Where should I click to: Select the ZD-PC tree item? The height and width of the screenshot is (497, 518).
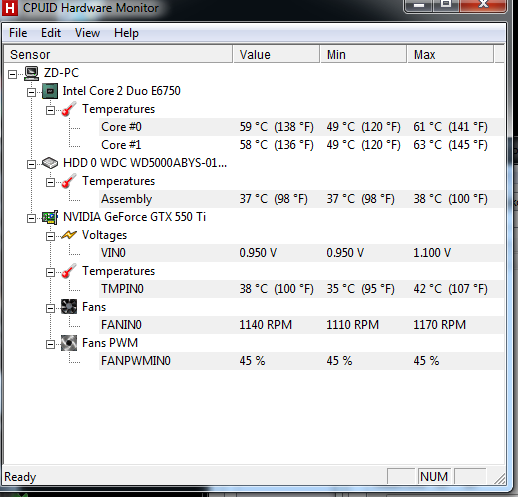click(x=61, y=73)
